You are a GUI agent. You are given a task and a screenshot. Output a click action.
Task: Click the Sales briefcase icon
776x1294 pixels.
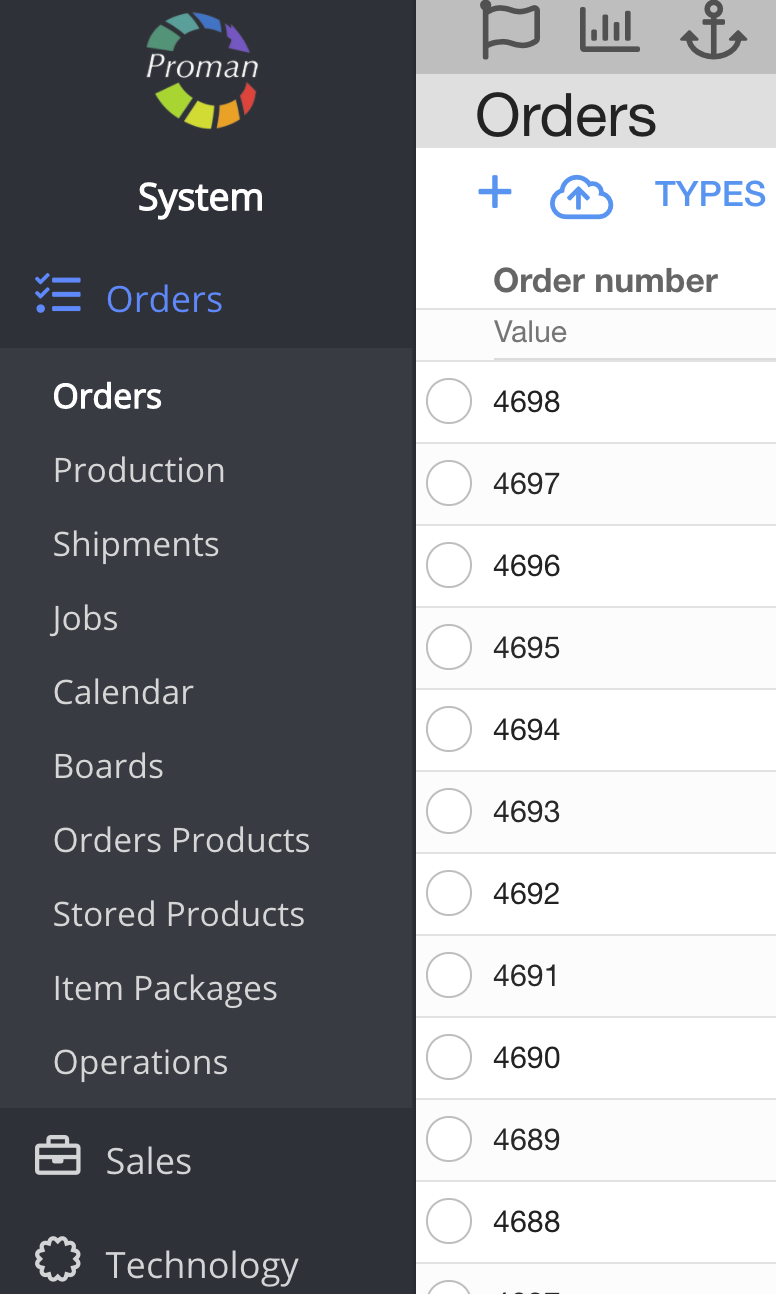(58, 1158)
